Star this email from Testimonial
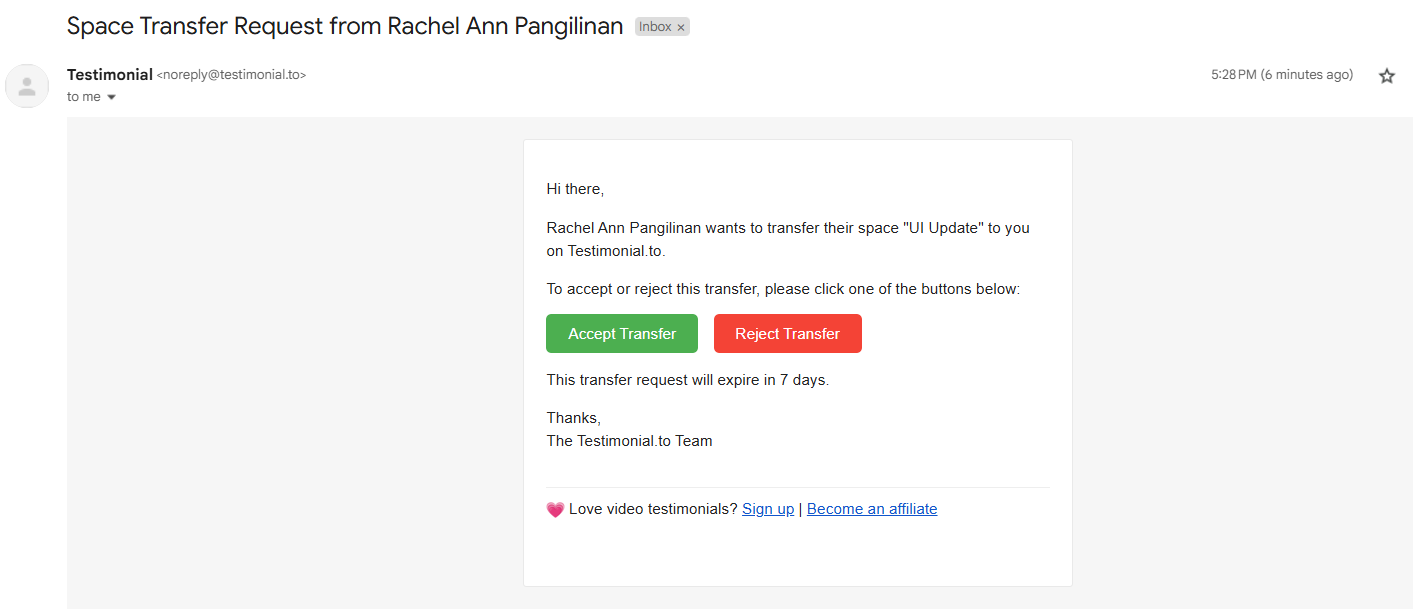This screenshot has width=1413, height=611. coord(1386,76)
